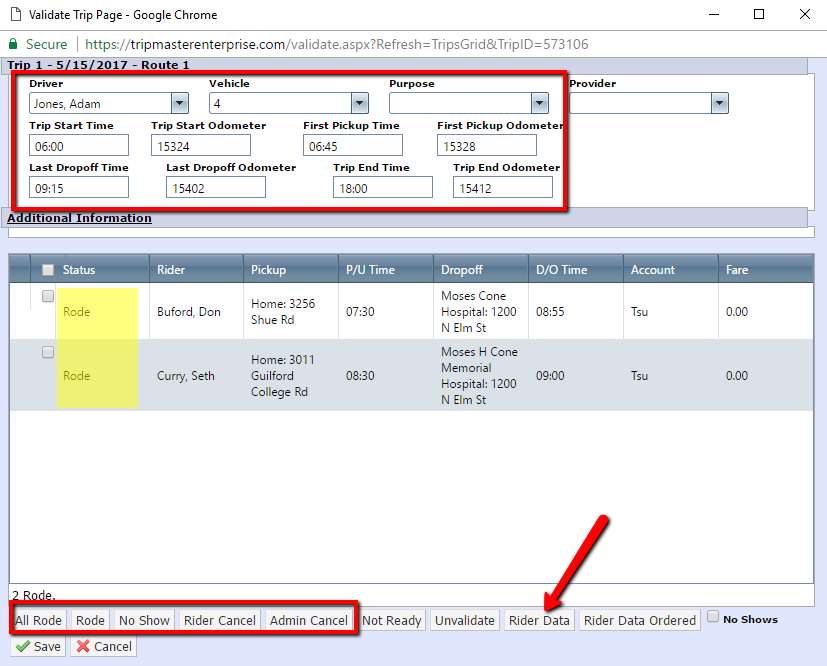The width and height of the screenshot is (827, 666).
Task: Click the All Rode button
Action: [x=39, y=620]
